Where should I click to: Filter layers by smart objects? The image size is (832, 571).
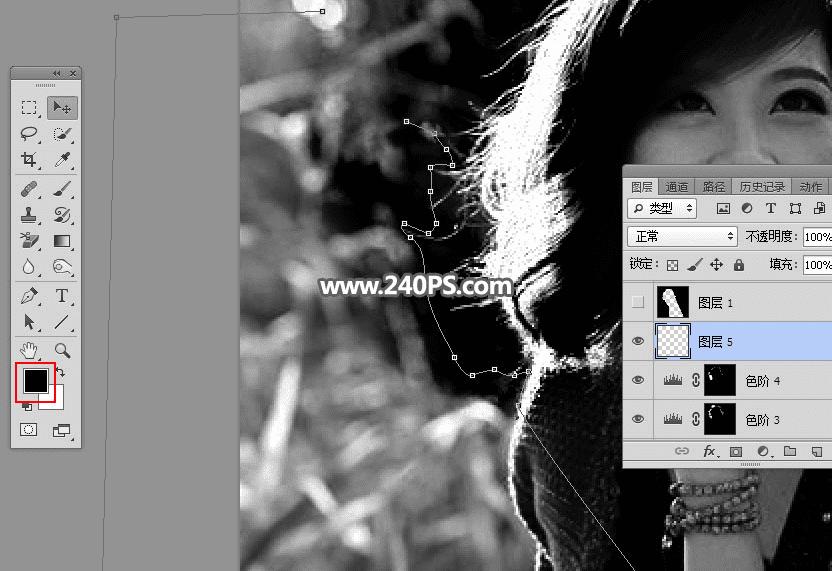(x=819, y=209)
